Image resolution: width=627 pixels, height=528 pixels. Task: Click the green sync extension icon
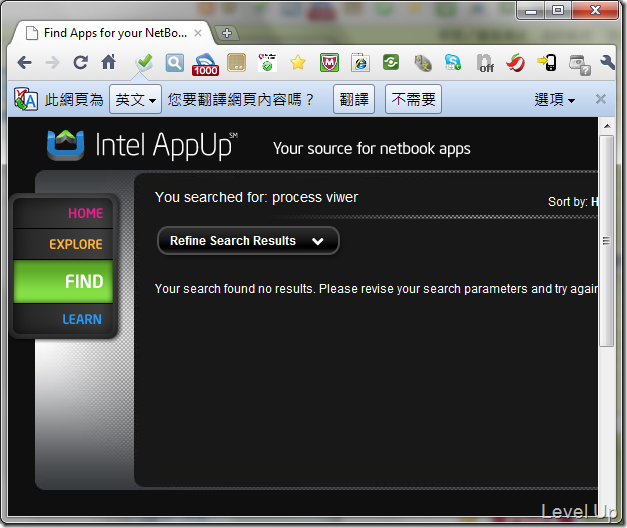[x=391, y=62]
